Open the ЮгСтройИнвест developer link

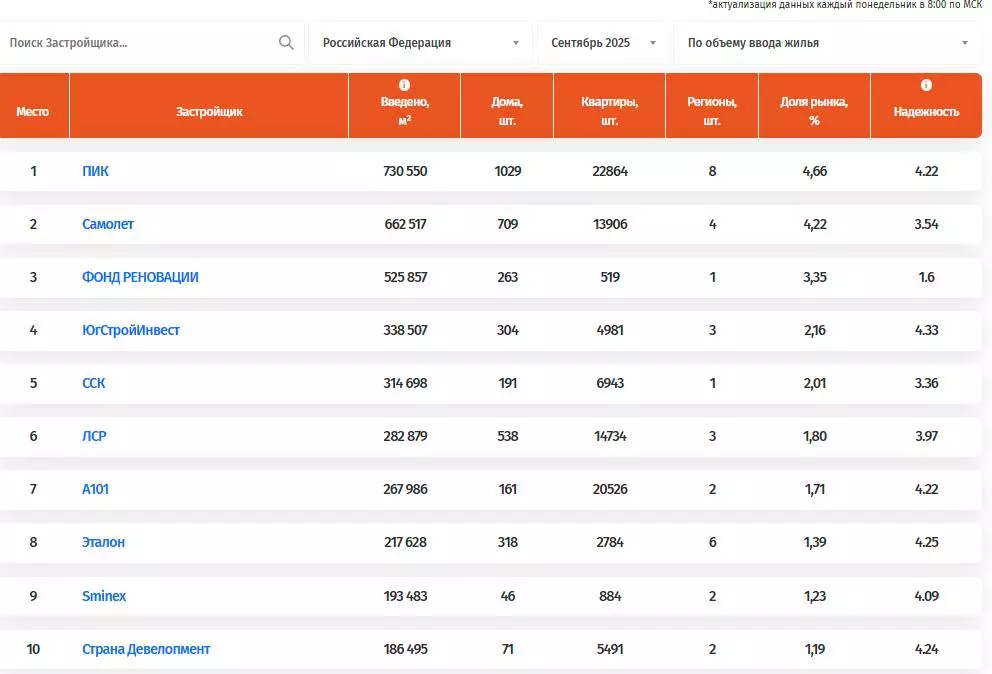point(131,330)
